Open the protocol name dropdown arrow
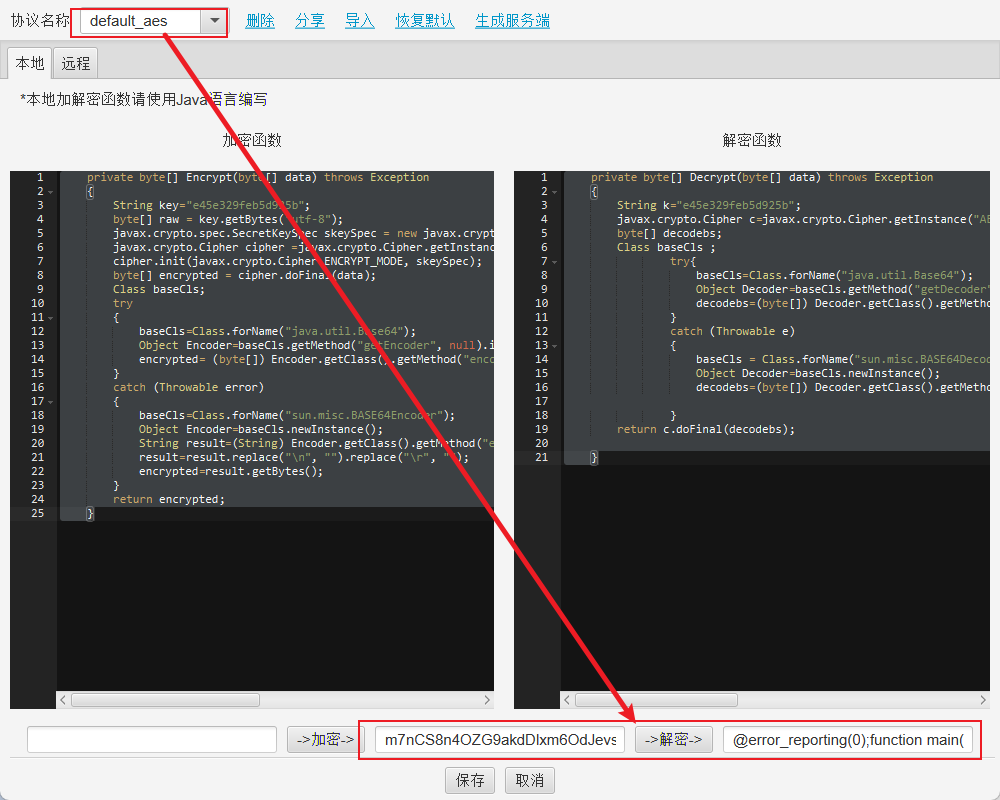Screen dimensions: 1000x800 tap(214, 21)
